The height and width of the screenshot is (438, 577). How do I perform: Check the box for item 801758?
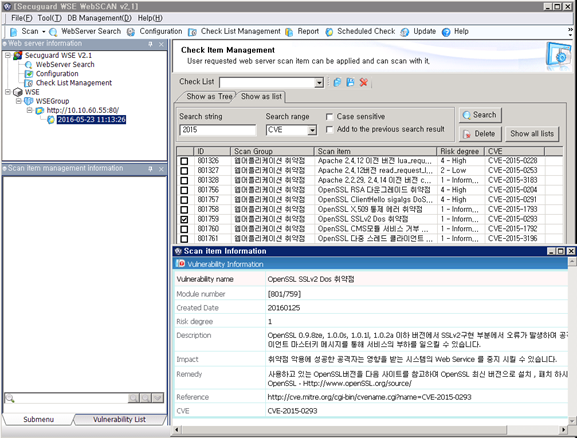[x=184, y=209]
